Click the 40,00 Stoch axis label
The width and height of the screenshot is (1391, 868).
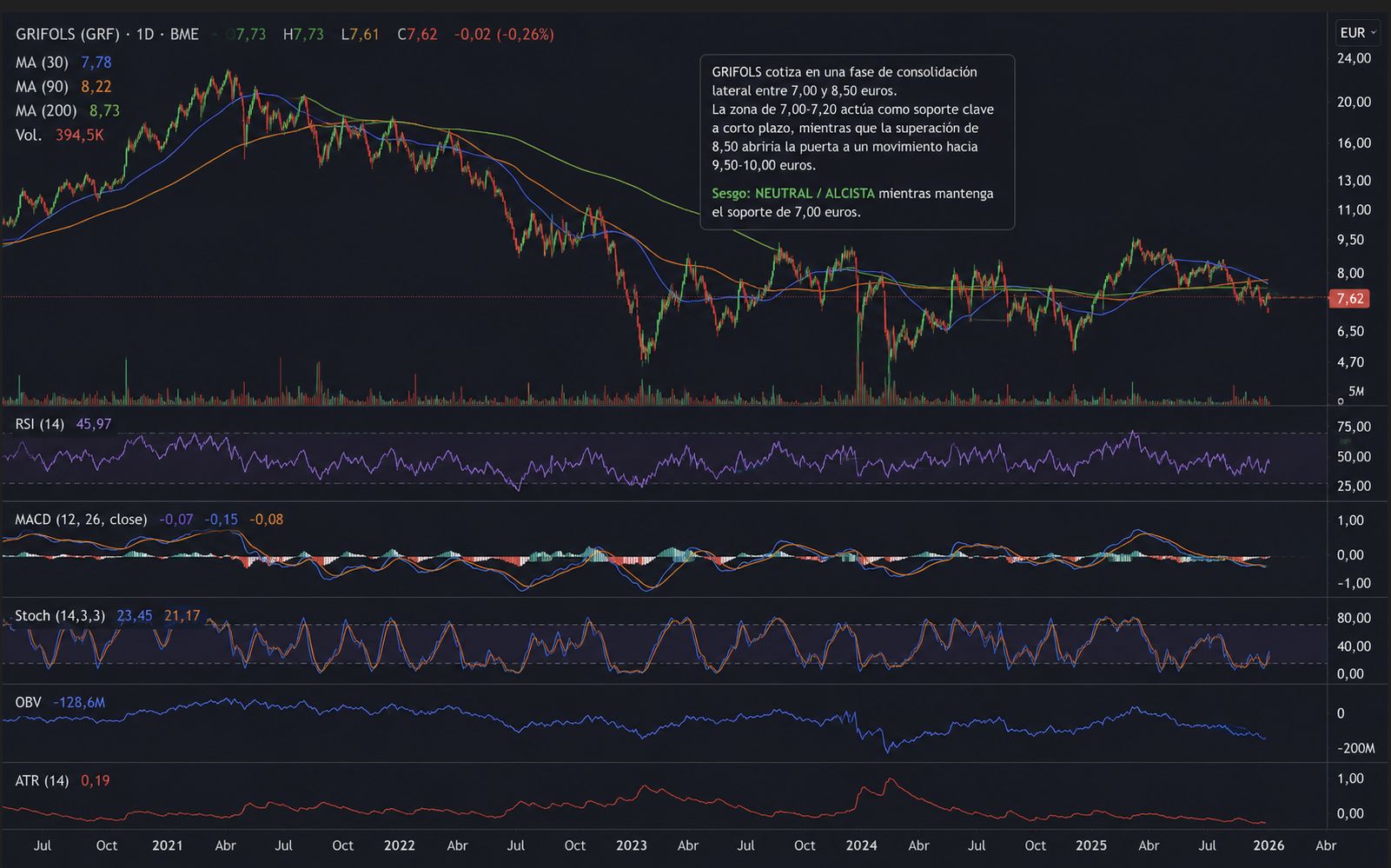click(1354, 646)
